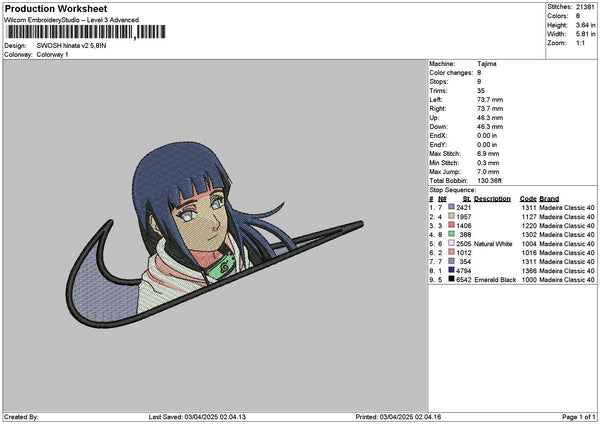The height and width of the screenshot is (424, 600).
Task: Select the Max Jump value '7.0 mm'
Action: coord(488,172)
